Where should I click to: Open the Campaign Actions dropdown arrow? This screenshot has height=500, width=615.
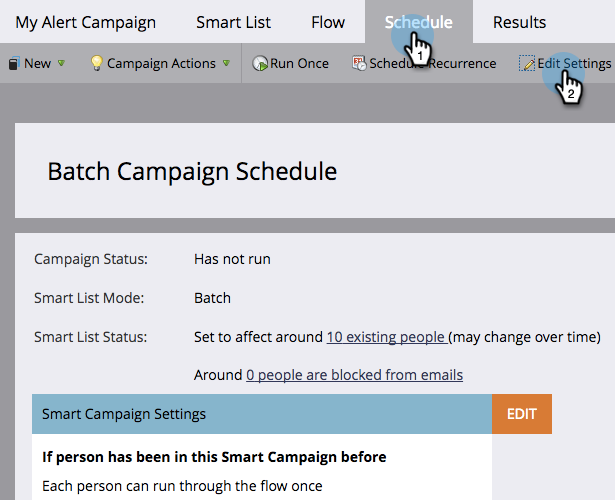pos(226,63)
